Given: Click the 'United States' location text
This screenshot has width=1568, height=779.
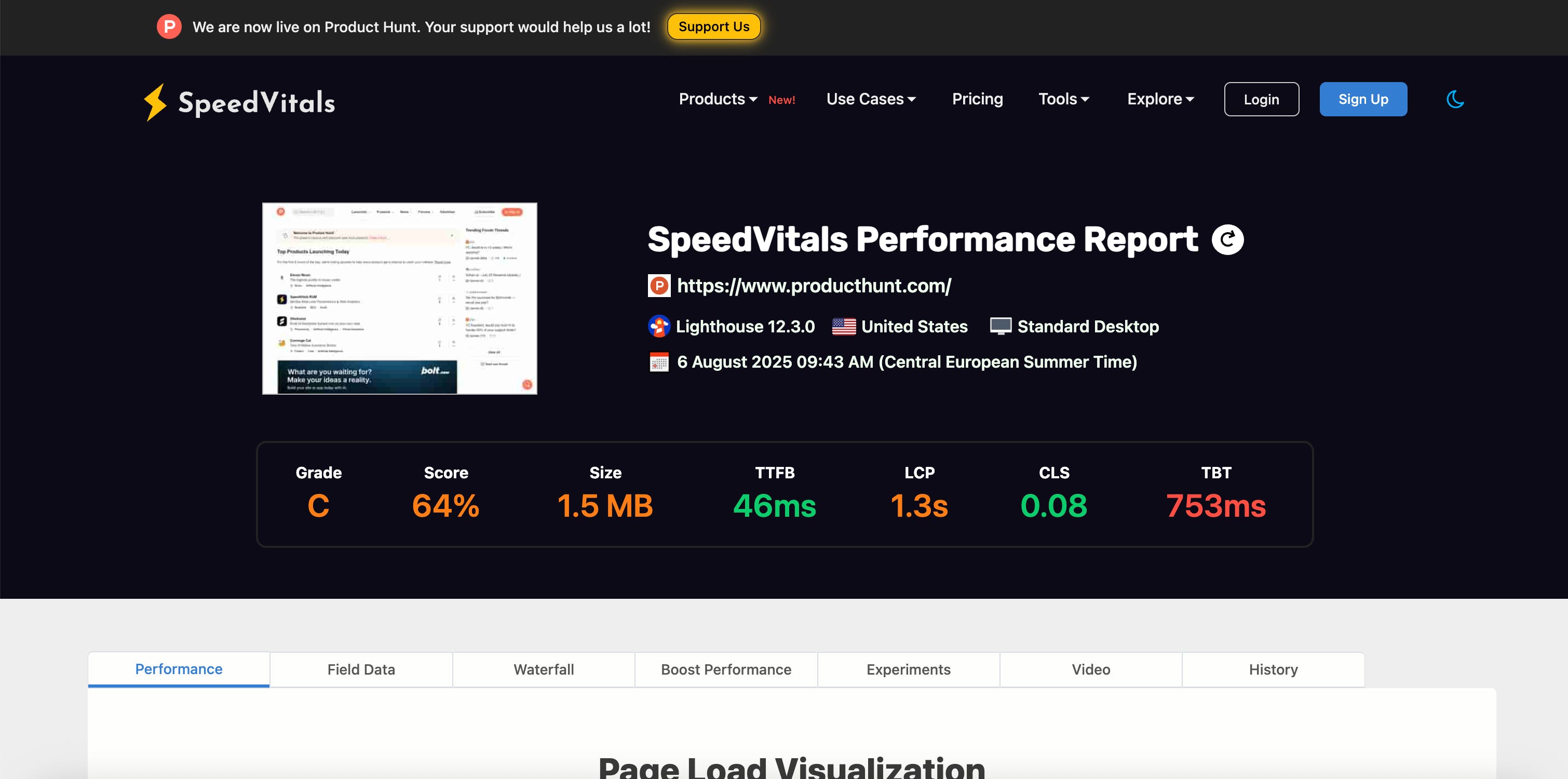Looking at the screenshot, I should (x=914, y=327).
